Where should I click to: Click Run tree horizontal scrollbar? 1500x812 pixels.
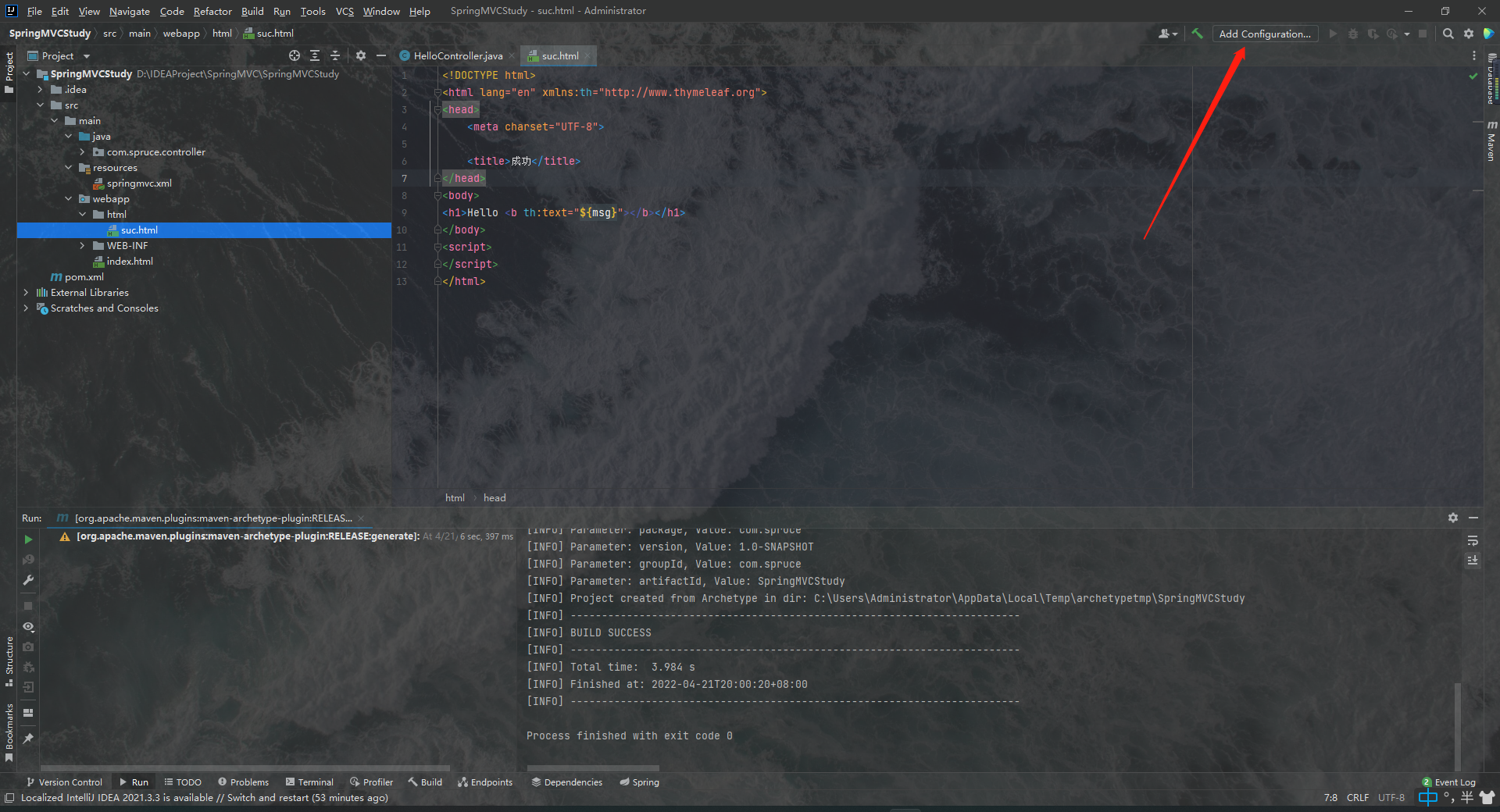(x=245, y=768)
